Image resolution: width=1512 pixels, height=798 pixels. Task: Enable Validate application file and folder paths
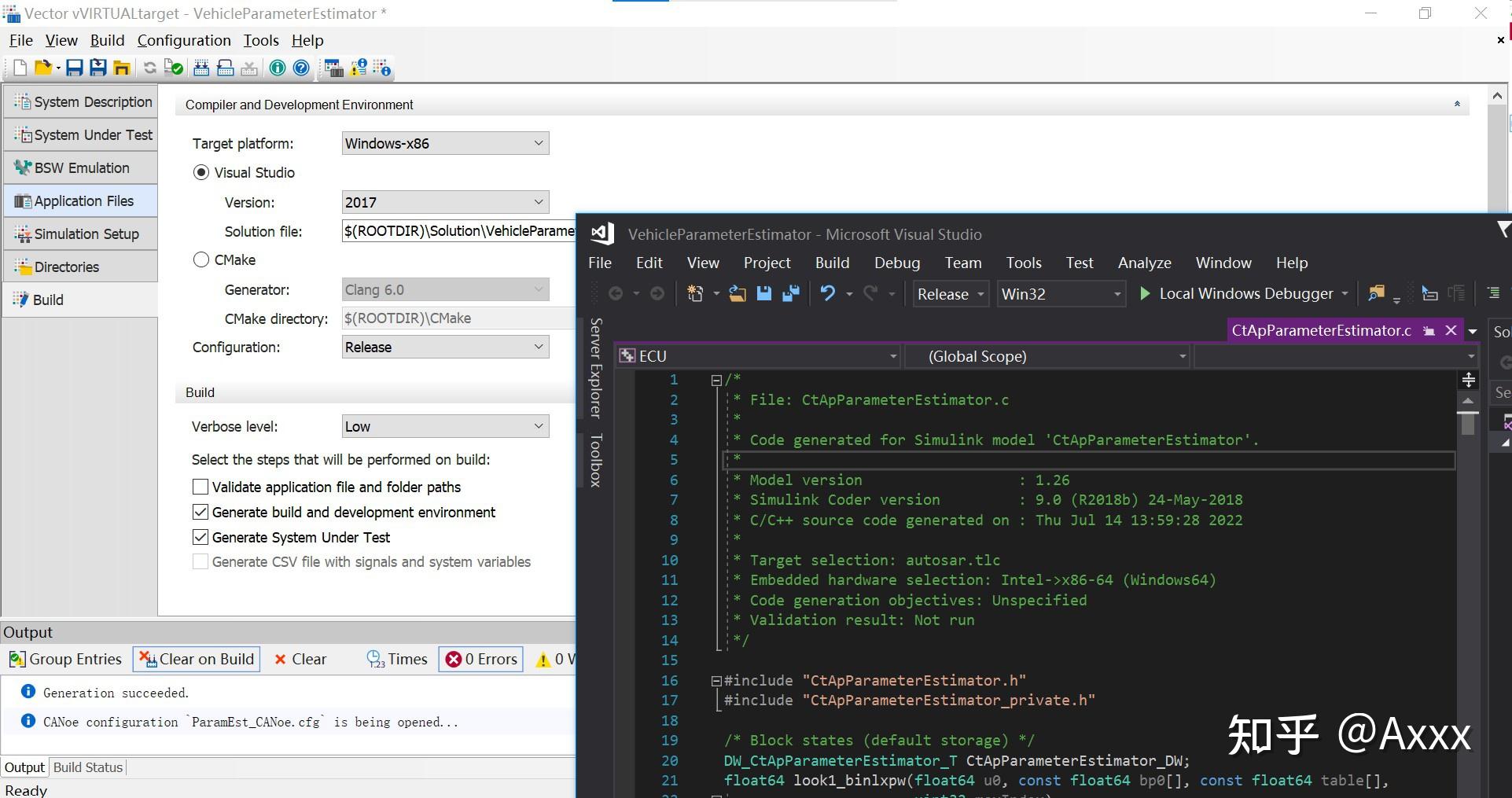[x=200, y=487]
